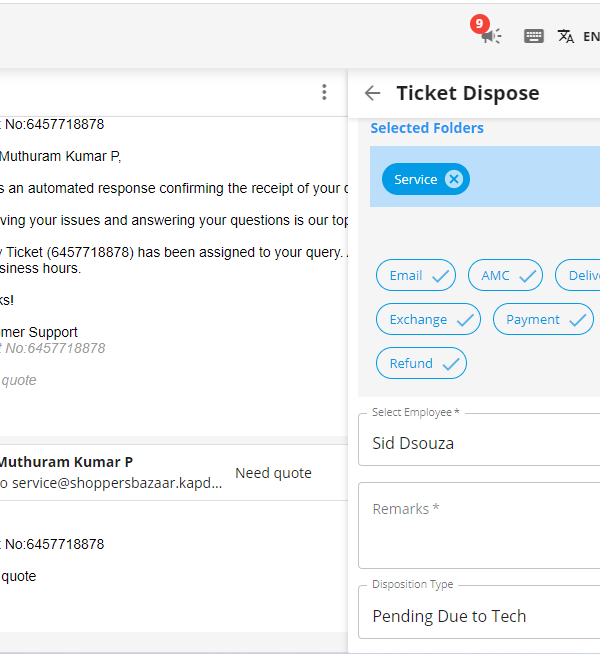Viewport: 600px width, 654px height.
Task: Remove the Service folder chip
Action: pos(454,179)
